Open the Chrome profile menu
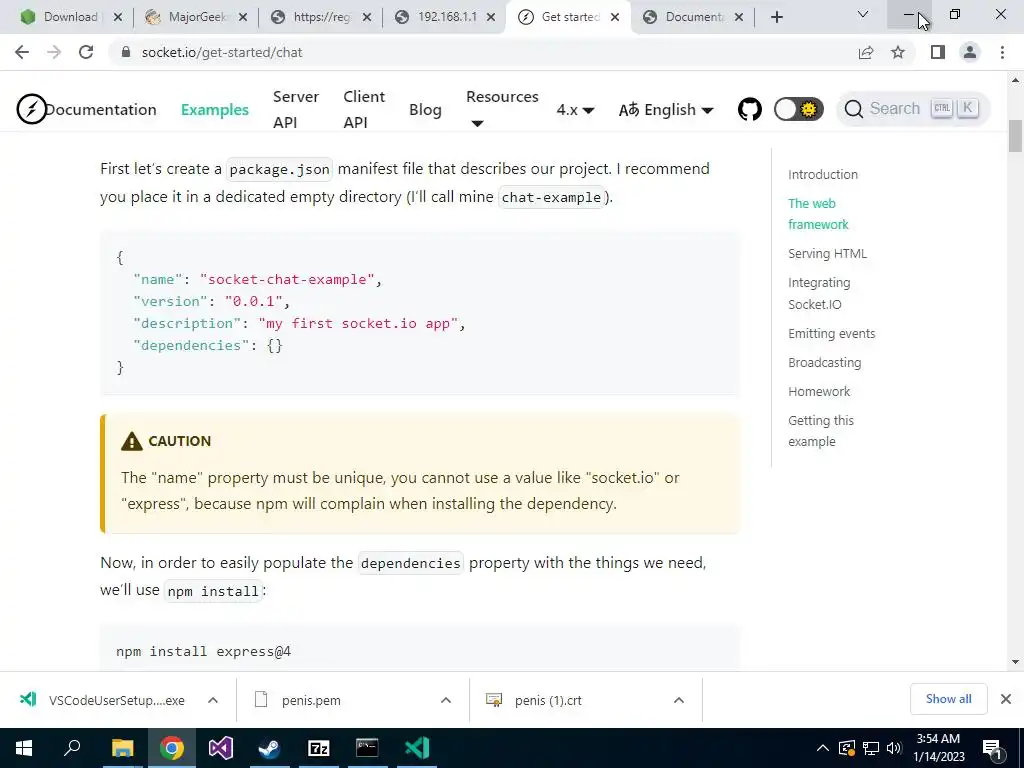 click(x=970, y=52)
